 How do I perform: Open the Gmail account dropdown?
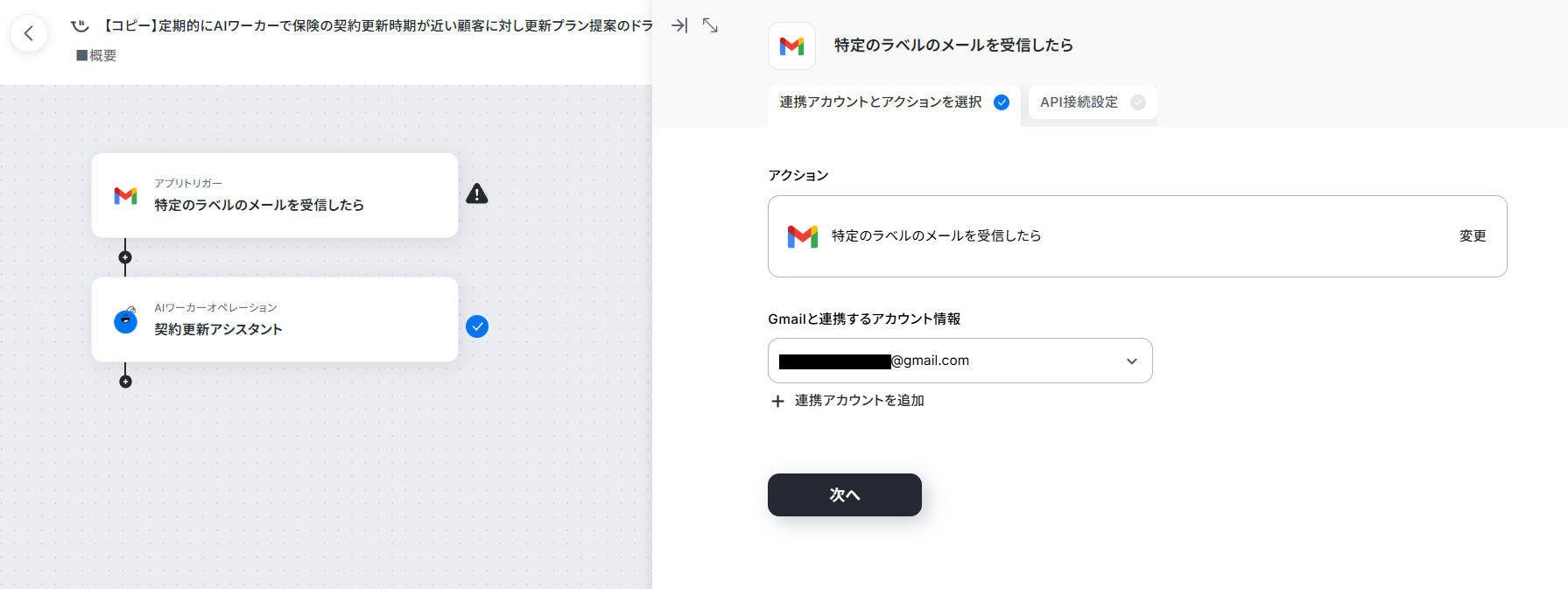[960, 361]
